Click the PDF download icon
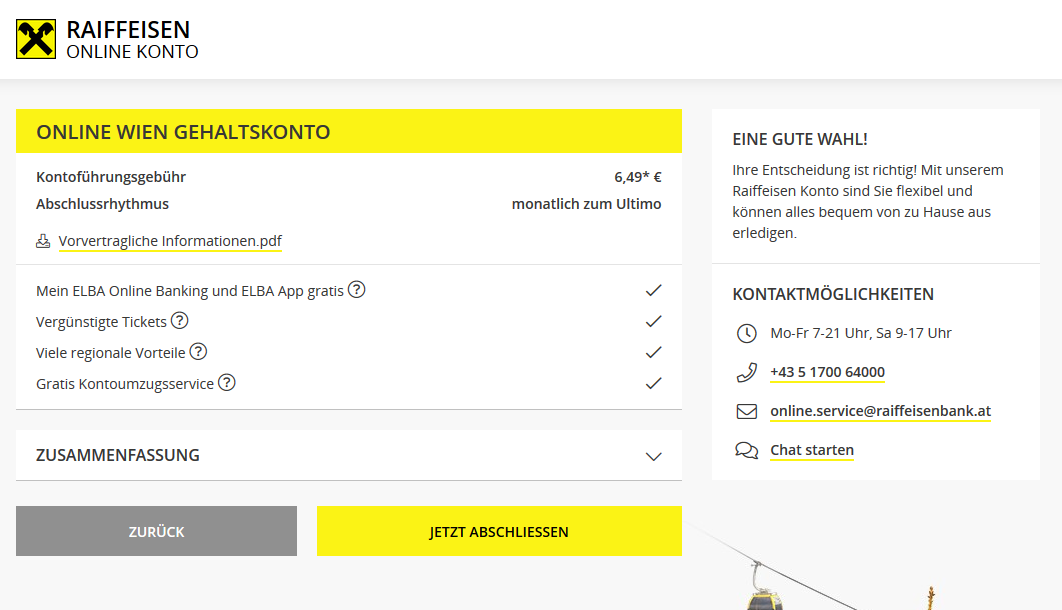 (43, 241)
